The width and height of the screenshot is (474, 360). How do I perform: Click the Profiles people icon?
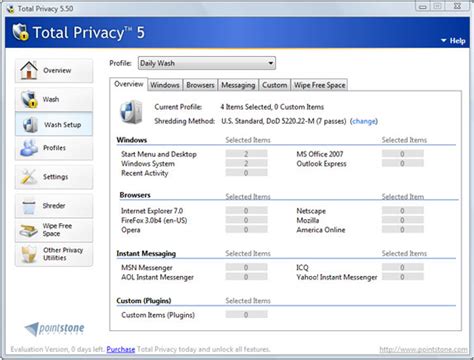pos(29,148)
